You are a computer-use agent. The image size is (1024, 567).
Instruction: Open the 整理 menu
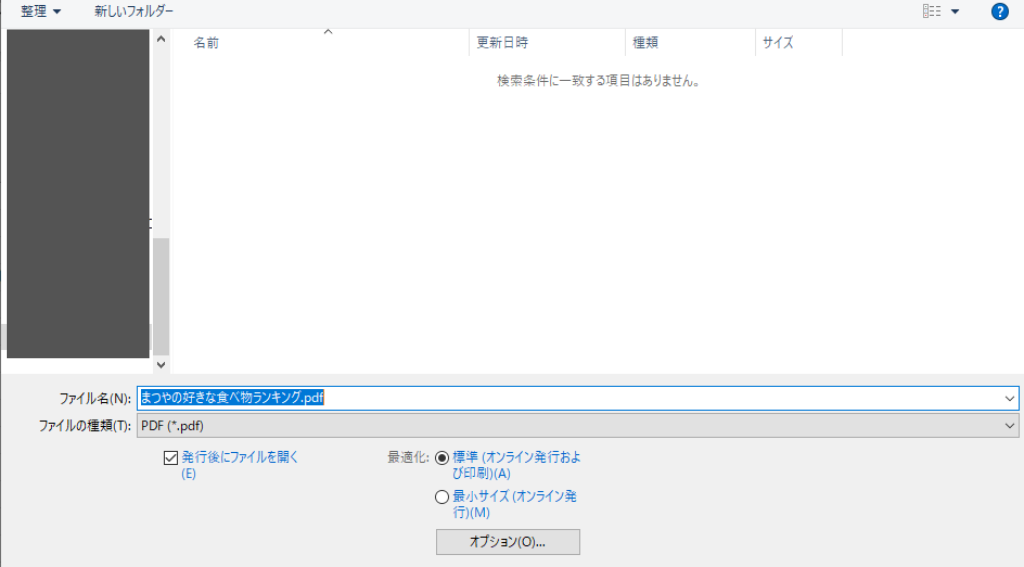click(40, 11)
